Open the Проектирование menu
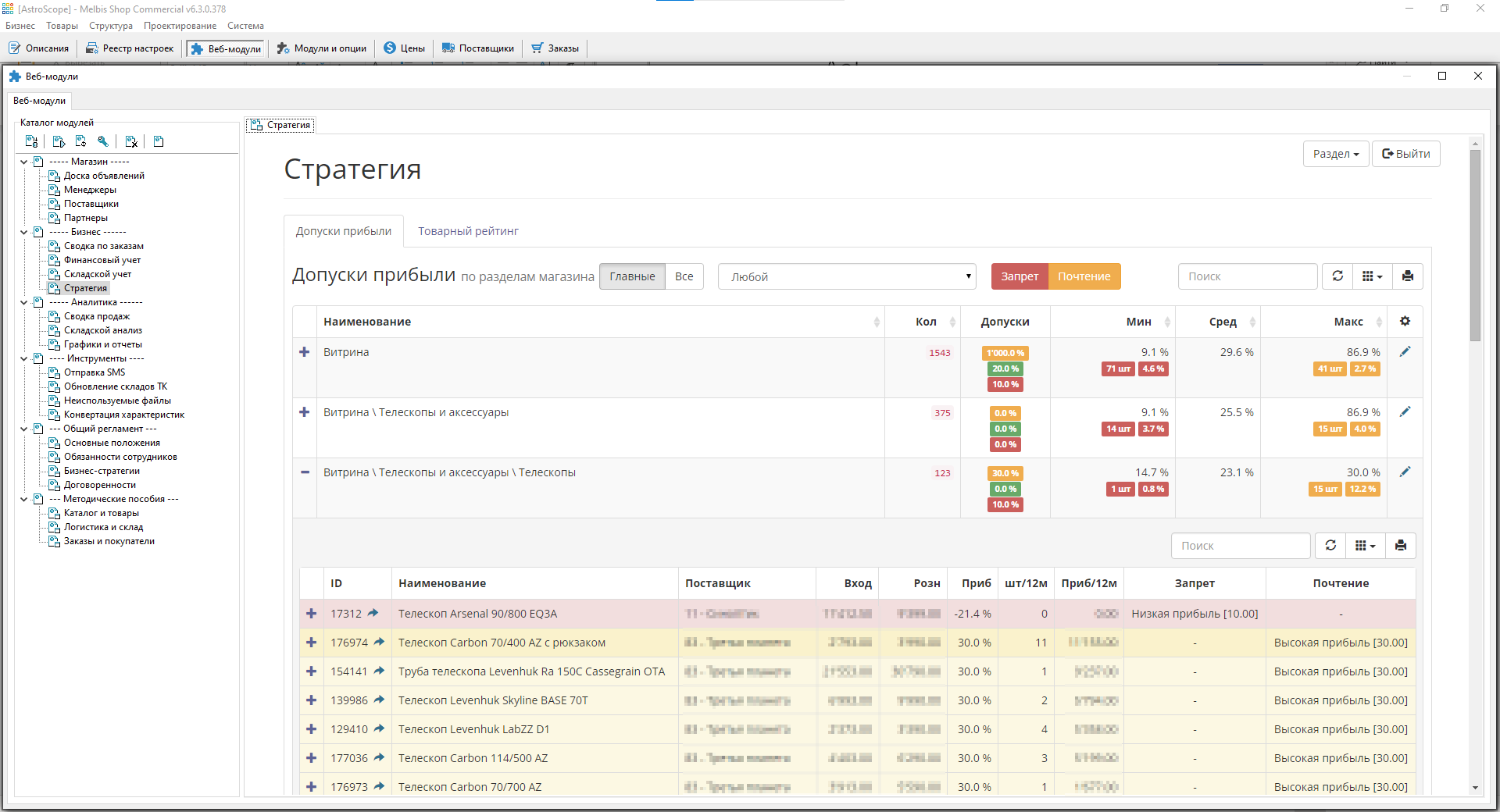The width and height of the screenshot is (1500, 812). 180,26
